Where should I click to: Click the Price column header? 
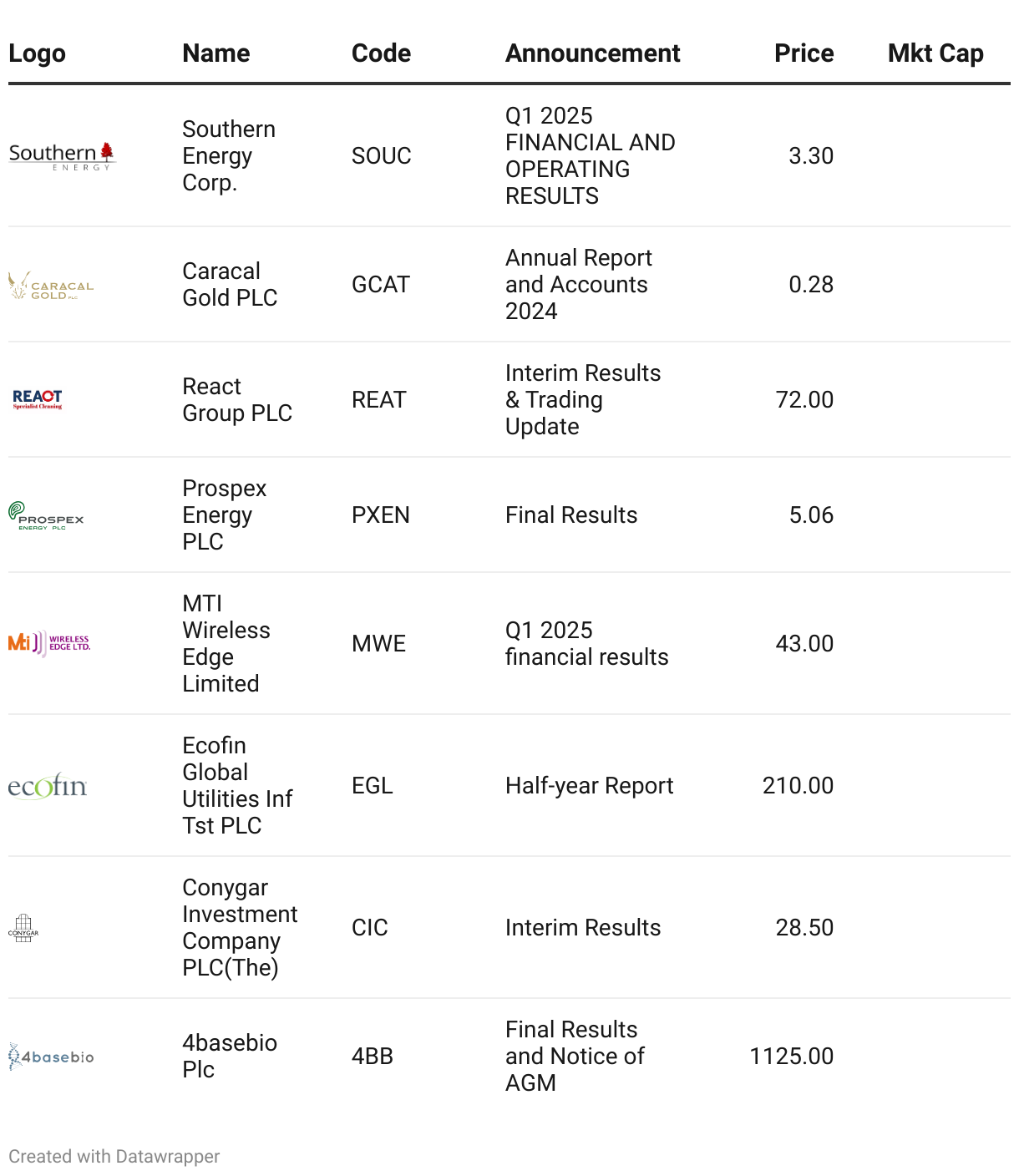(804, 53)
